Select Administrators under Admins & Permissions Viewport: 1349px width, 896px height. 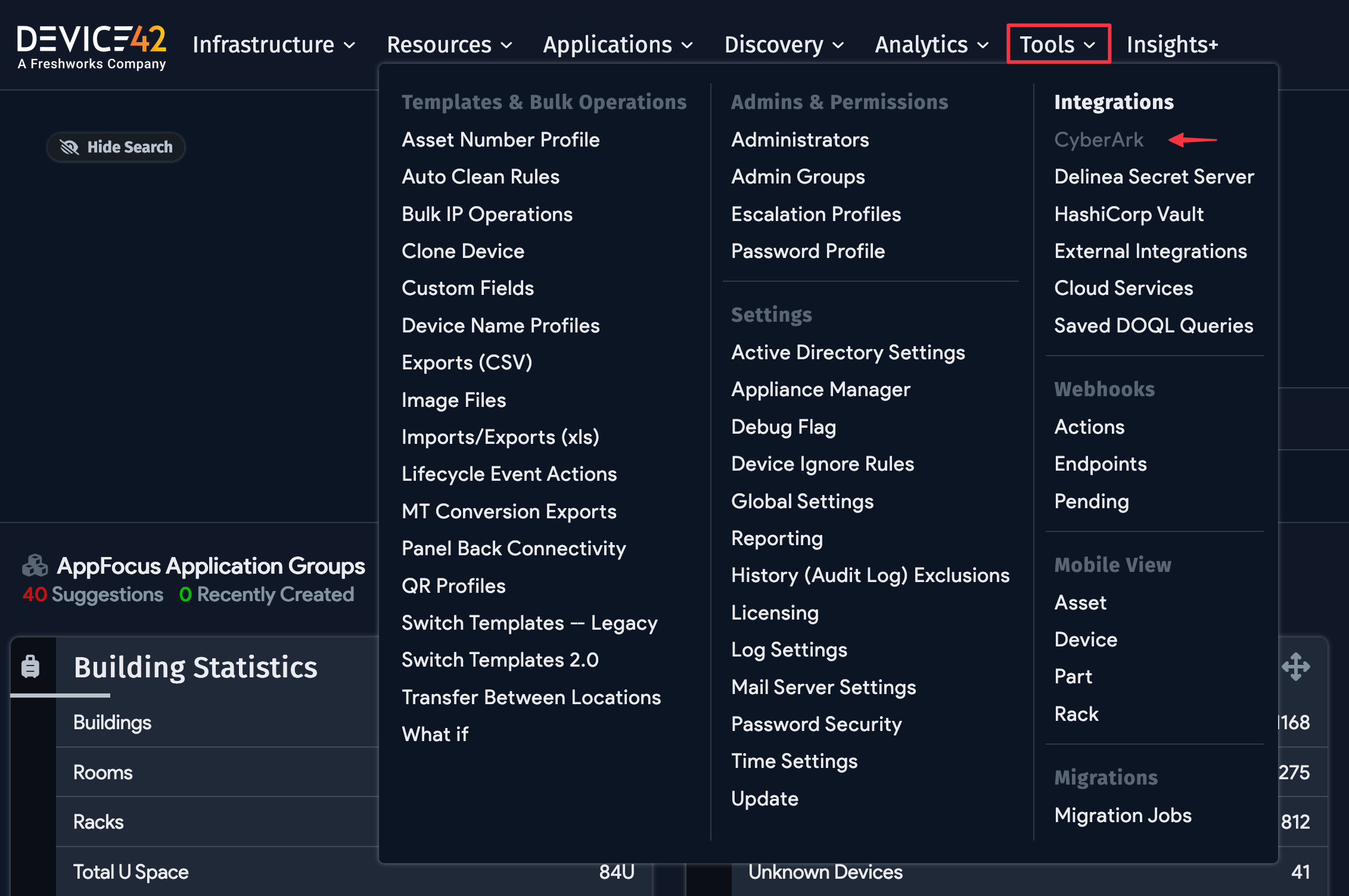pyautogui.click(x=800, y=139)
